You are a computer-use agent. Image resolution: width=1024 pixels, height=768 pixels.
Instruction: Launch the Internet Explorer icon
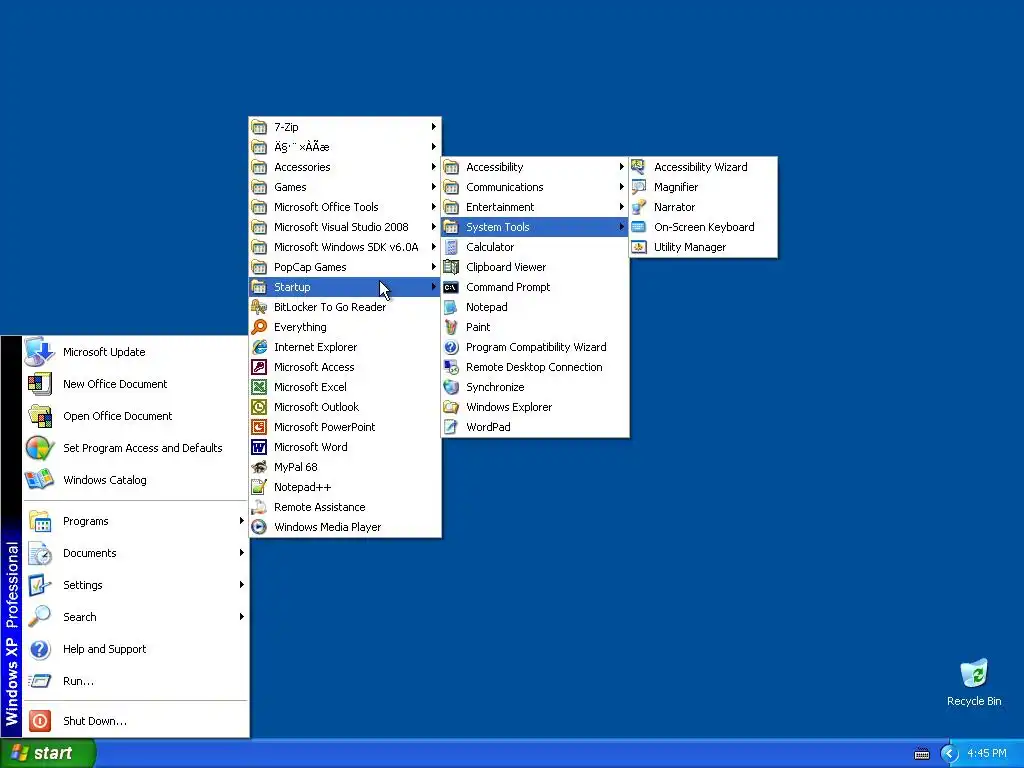tap(259, 347)
